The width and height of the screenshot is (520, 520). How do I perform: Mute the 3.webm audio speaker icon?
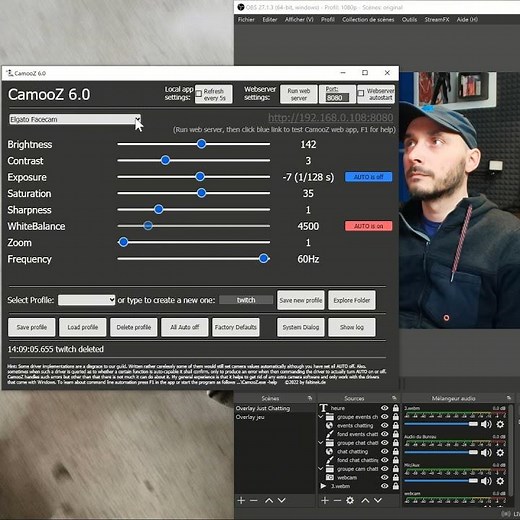486,424
